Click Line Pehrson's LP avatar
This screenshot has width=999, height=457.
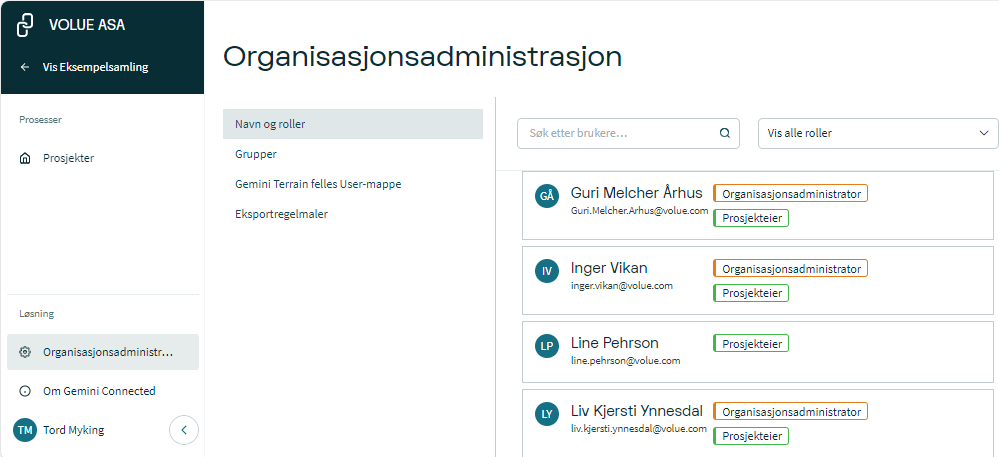[x=546, y=346]
